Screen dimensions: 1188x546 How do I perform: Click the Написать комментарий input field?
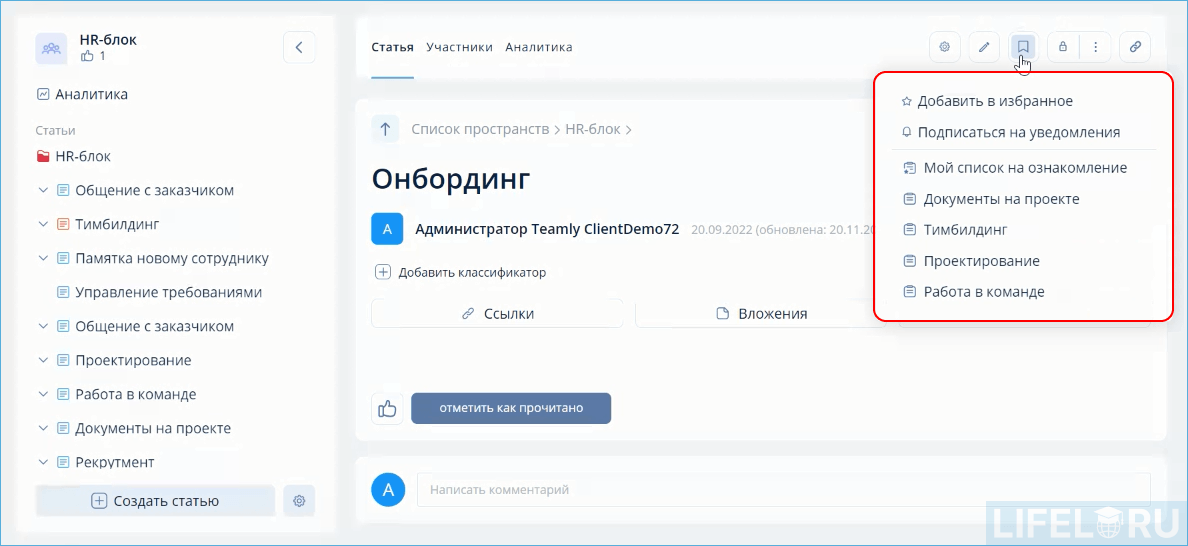coord(783,490)
